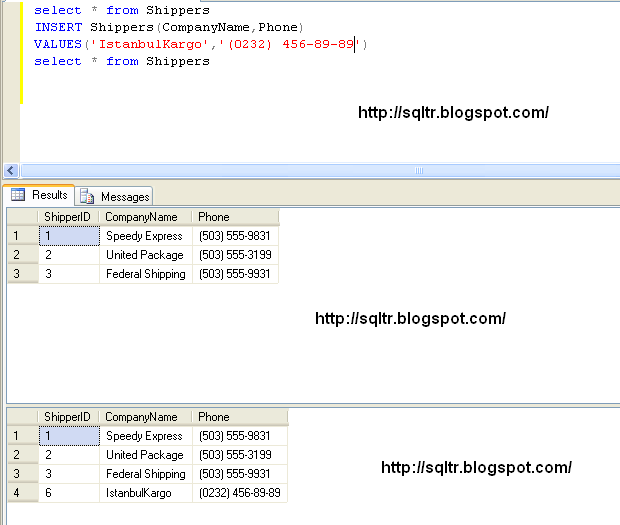Click the last select statement line
This screenshot has width=620, height=525.
122,61
